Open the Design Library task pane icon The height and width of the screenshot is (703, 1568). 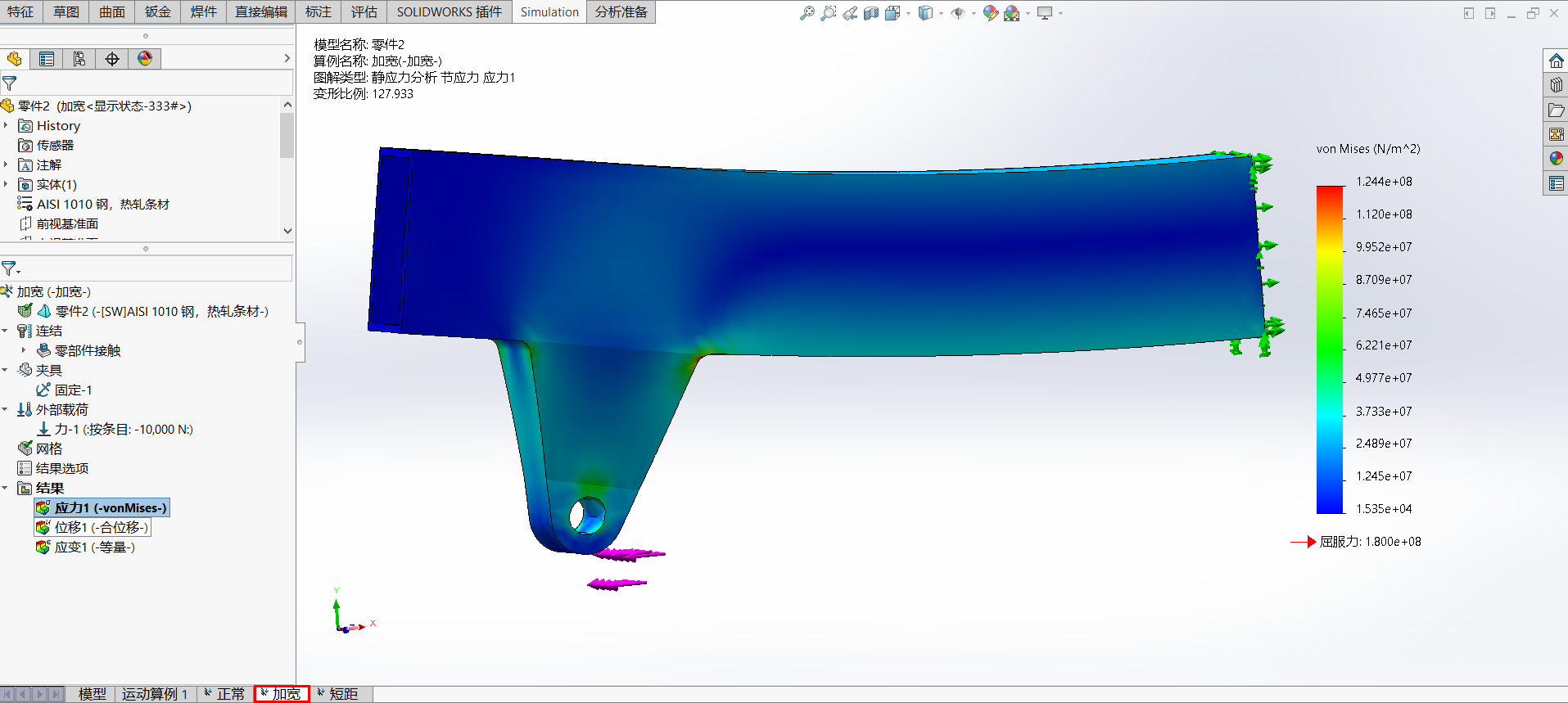tap(1556, 85)
